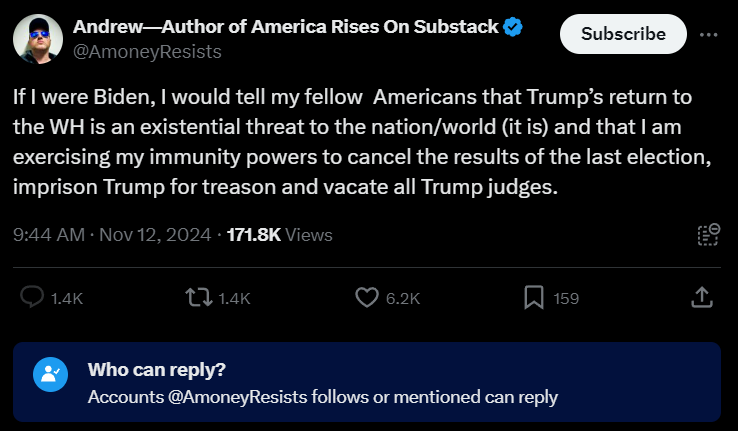The height and width of the screenshot is (431, 738).
Task: Click the dashed reader icon beside Views
Action: [x=708, y=234]
